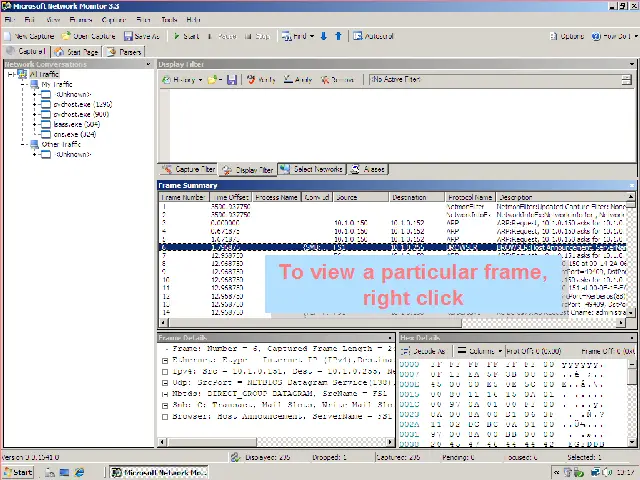Switch to the Display Filter tab
The width and height of the screenshot is (640, 480).
[248, 170]
